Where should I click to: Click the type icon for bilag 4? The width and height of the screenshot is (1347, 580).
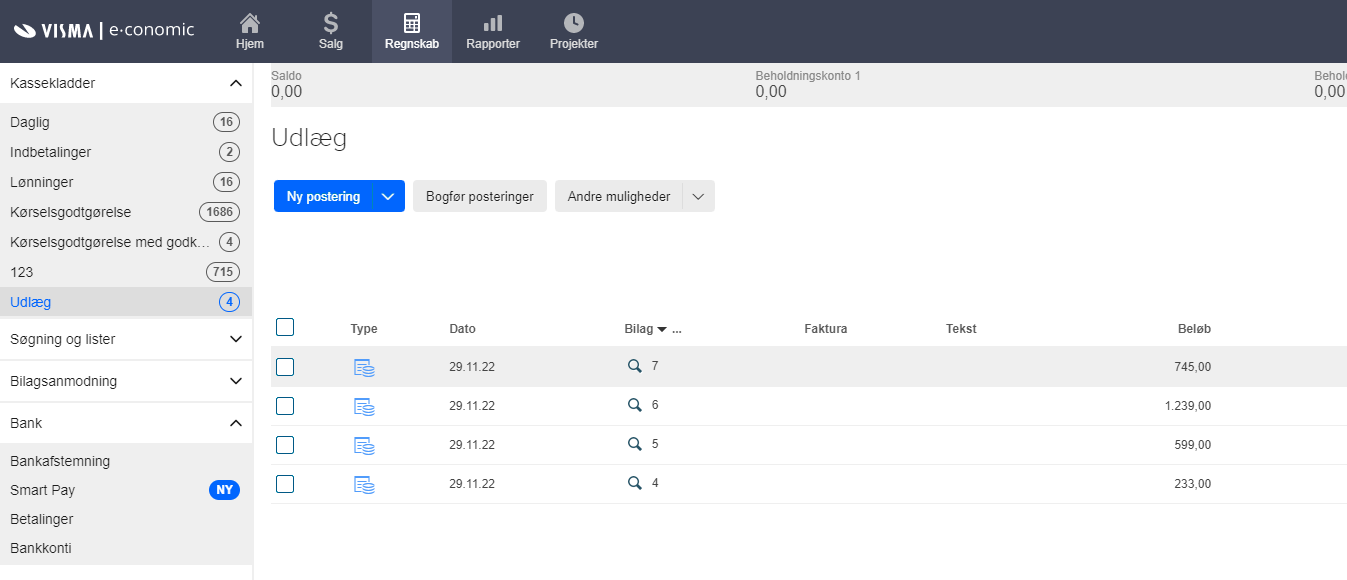(364, 485)
